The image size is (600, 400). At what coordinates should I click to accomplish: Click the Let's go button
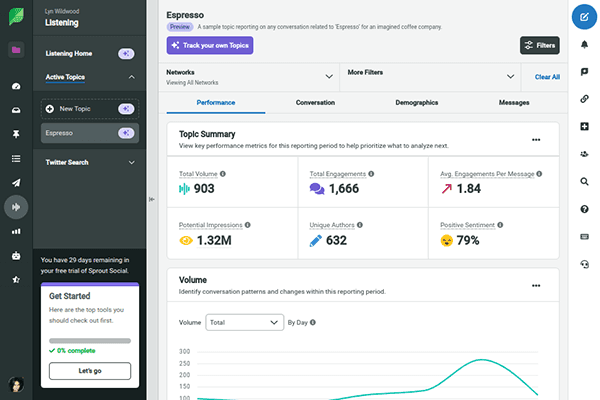[90, 371]
